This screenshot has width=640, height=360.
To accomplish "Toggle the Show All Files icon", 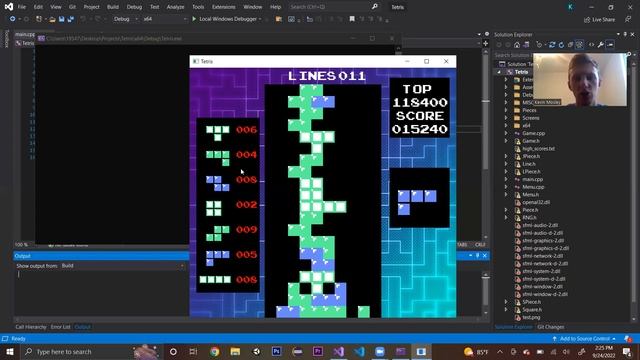I will tap(579, 45).
